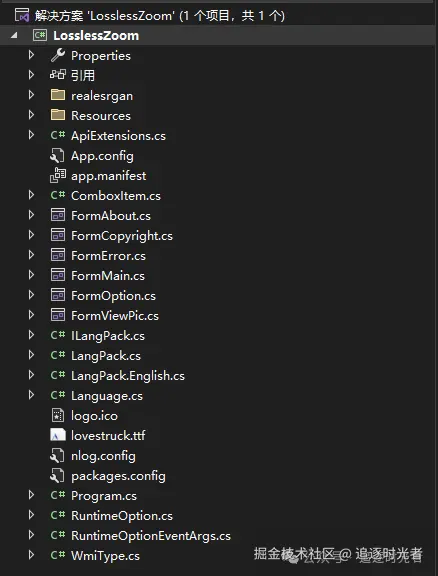
Task: Click the C# icon of WmiType.cs
Action: [x=58, y=555]
